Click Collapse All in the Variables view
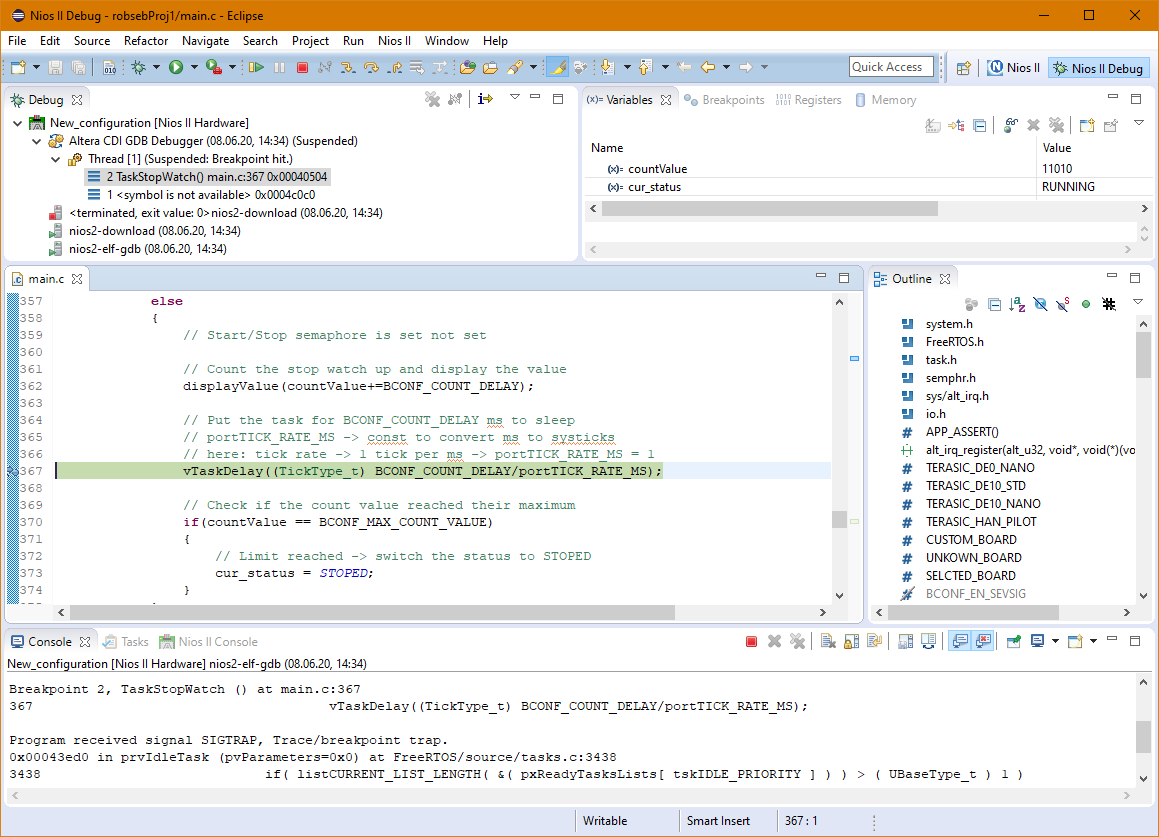The width and height of the screenshot is (1159, 837). pos(980,125)
